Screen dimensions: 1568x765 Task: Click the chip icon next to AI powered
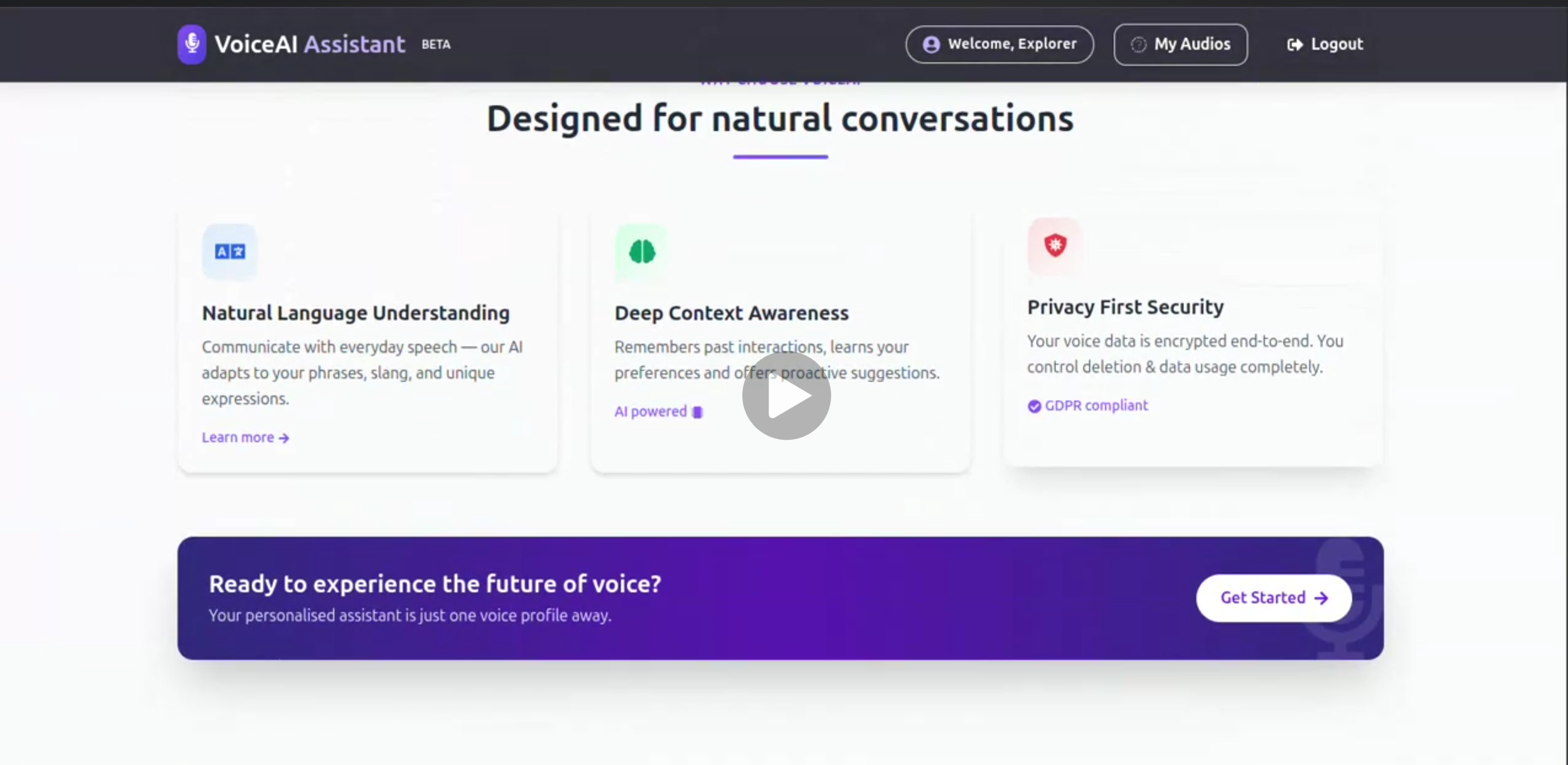(698, 412)
